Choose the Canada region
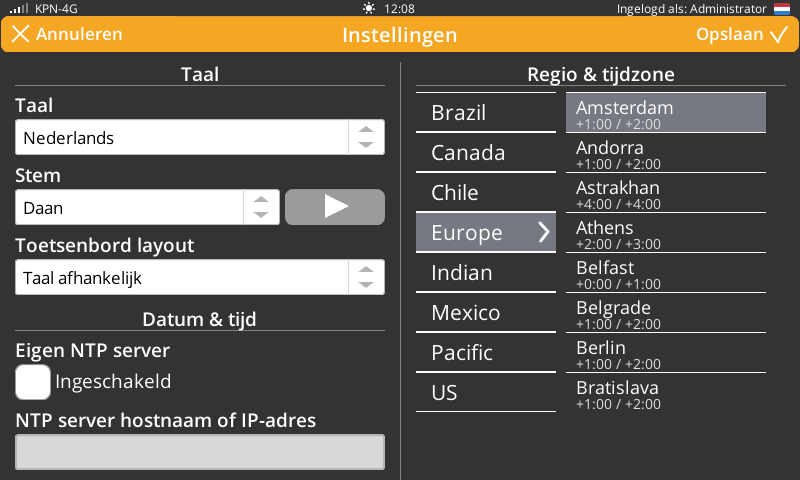The image size is (800, 480). (x=485, y=152)
